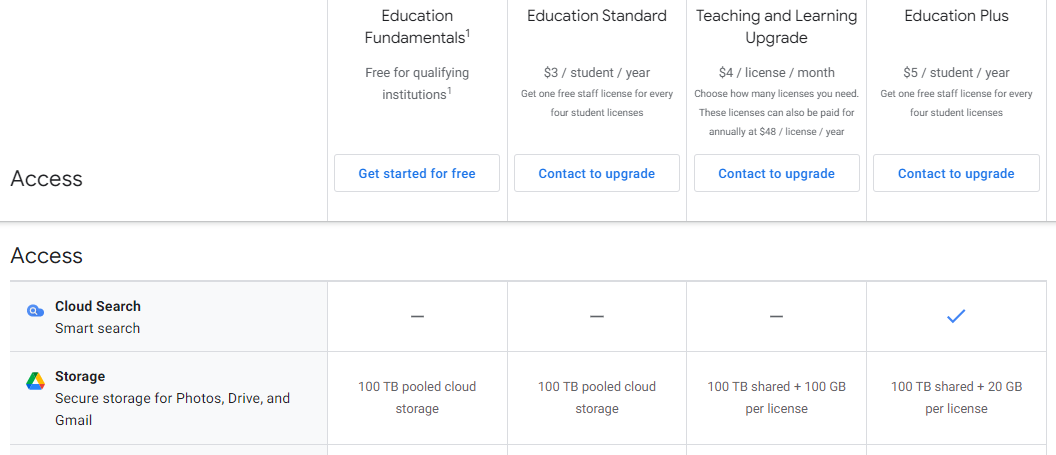Image resolution: width=1056 pixels, height=455 pixels.
Task: Click the $5 / student / year price
Action: coord(956,72)
